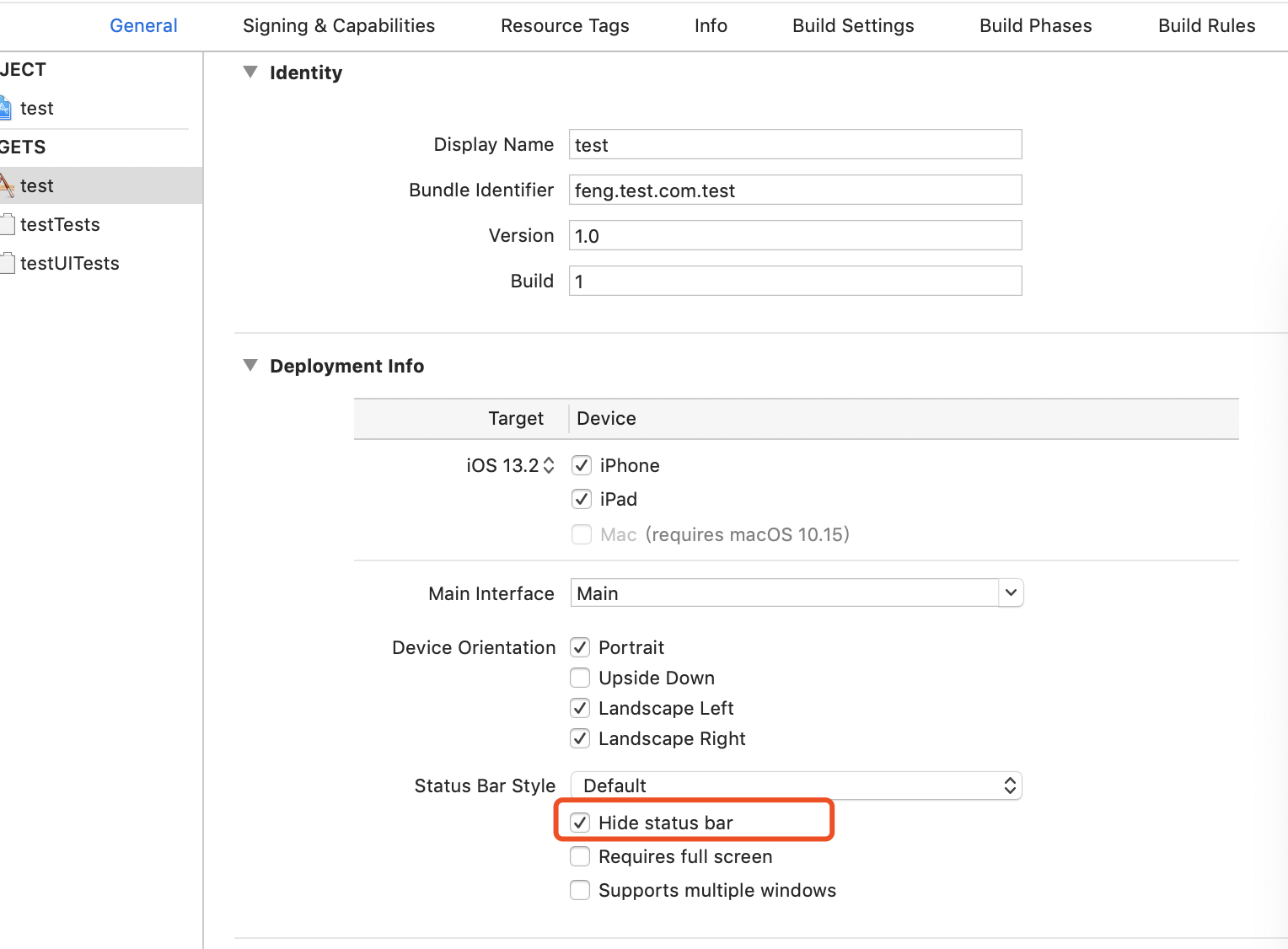Image resolution: width=1288 pixels, height=949 pixels.
Task: Switch to the Info tab
Action: (x=711, y=25)
